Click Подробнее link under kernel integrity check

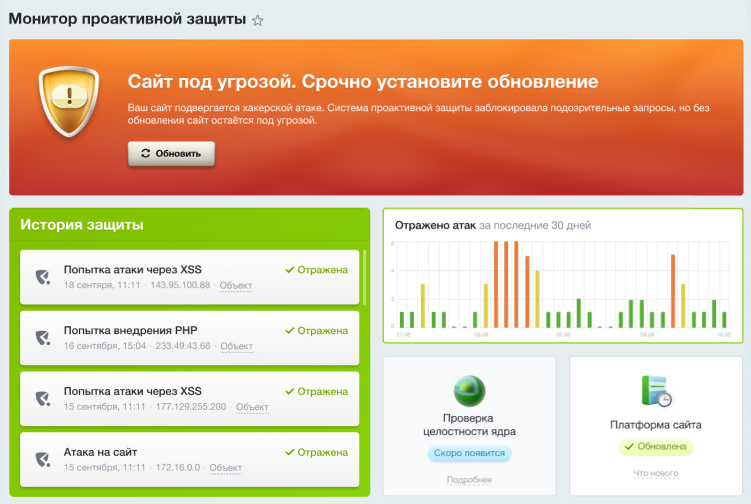click(x=469, y=481)
